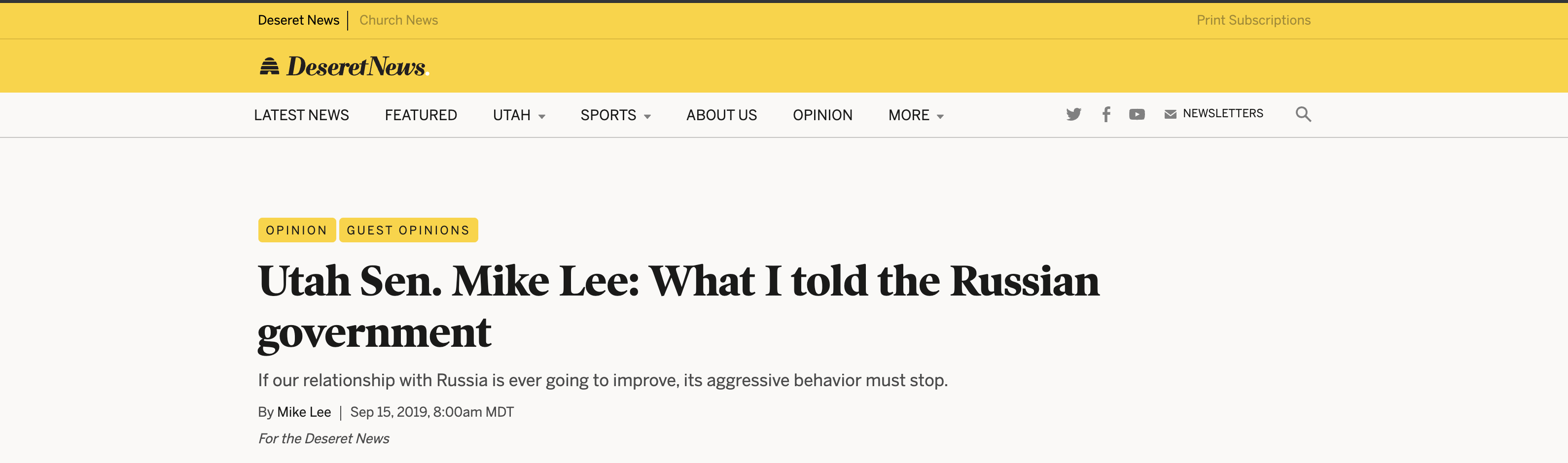Switch to Church News site

point(398,20)
